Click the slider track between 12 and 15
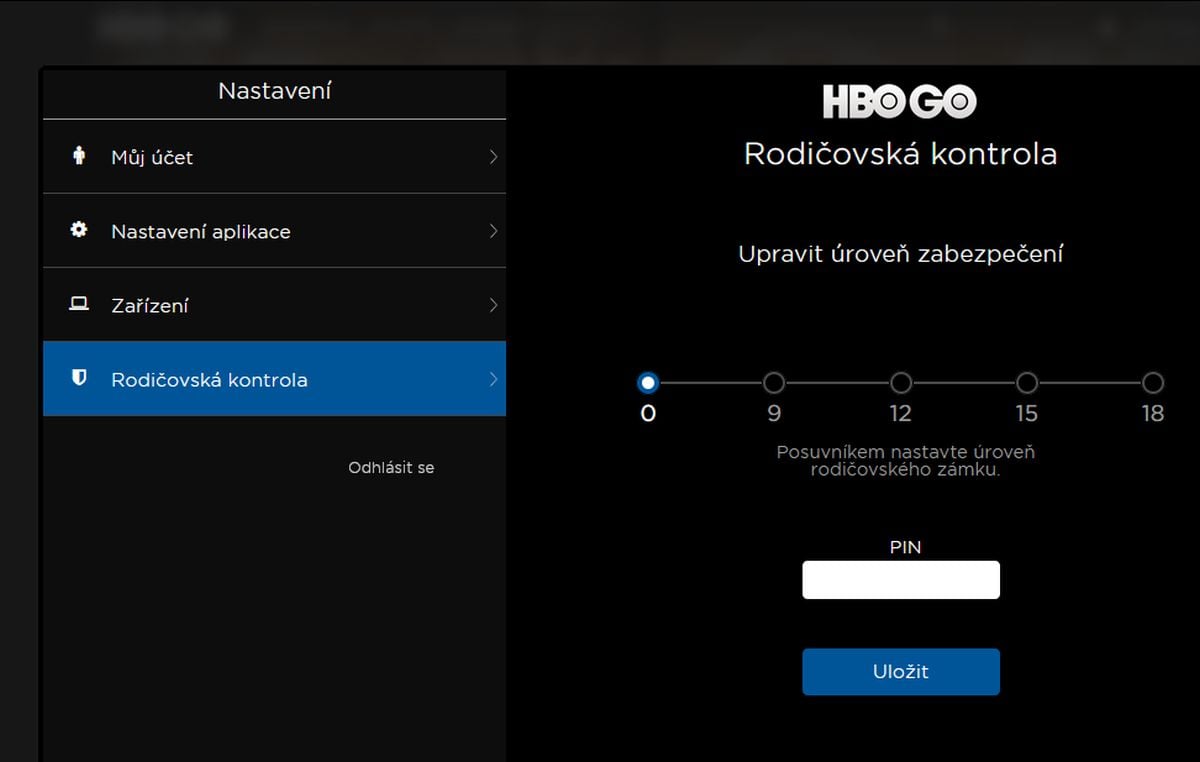Viewport: 1200px width, 762px height. (x=964, y=383)
